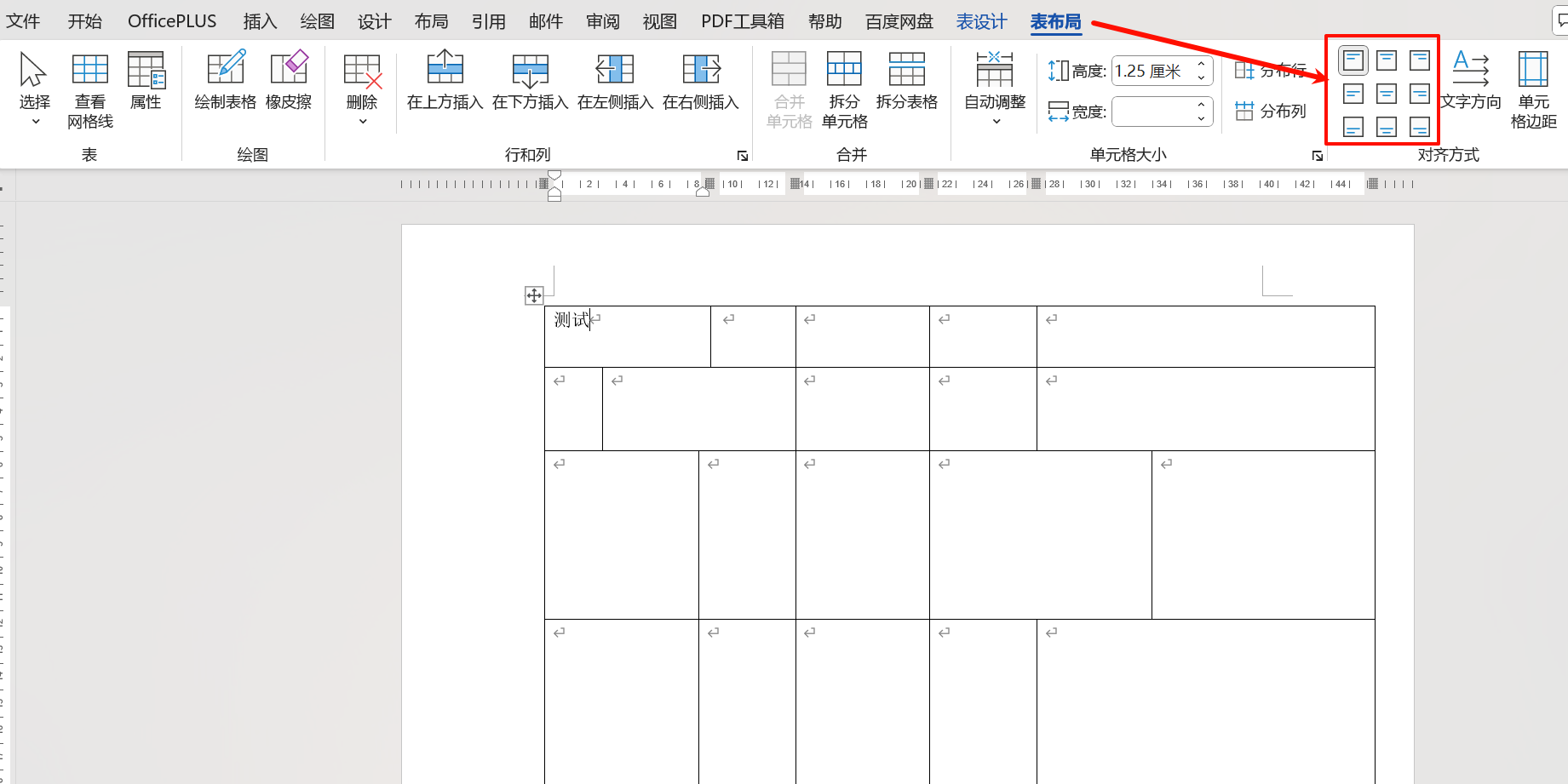
Task: Open the Insert (插入) ribbon tab
Action: tap(260, 21)
